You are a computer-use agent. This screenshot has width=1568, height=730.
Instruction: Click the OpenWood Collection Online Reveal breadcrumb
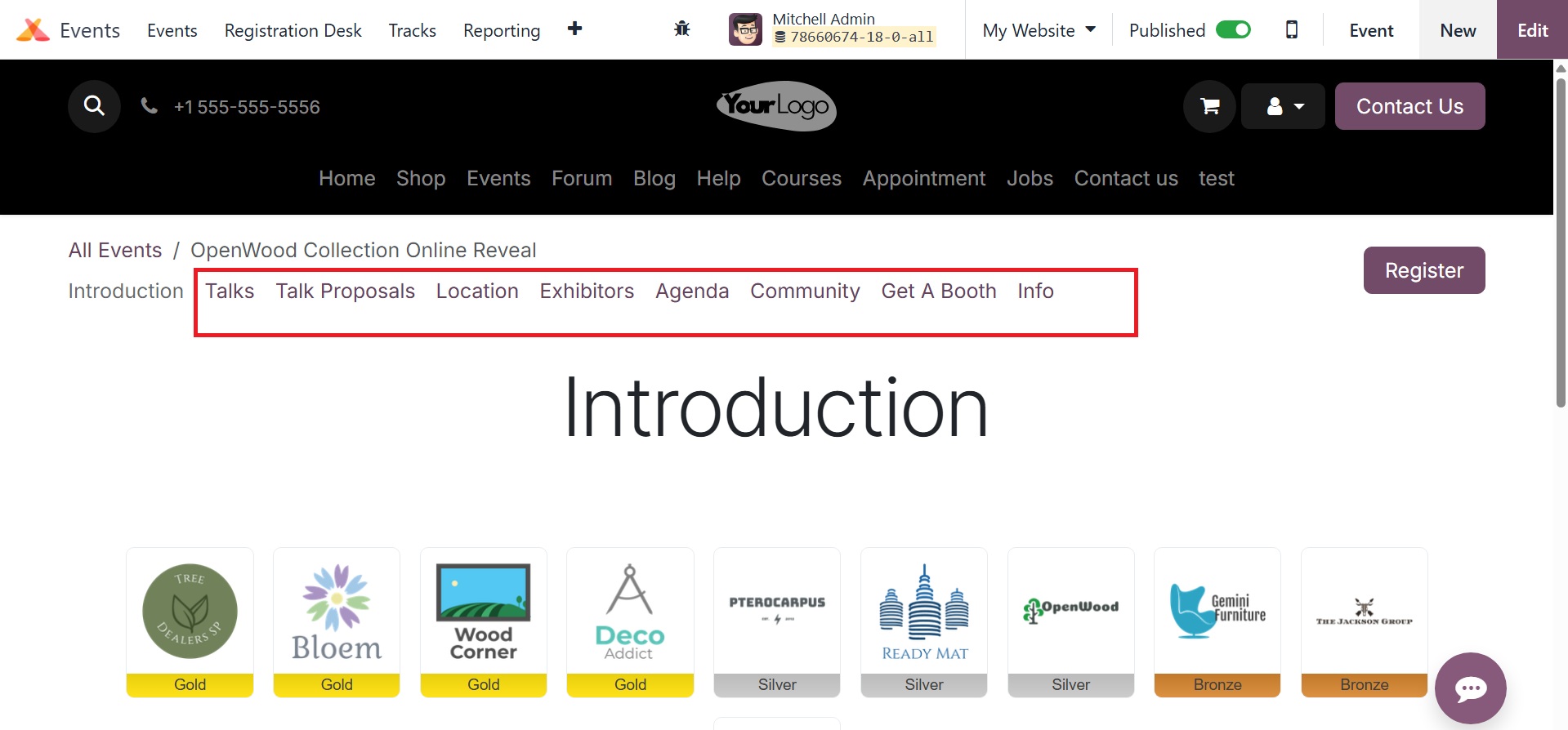pos(364,250)
